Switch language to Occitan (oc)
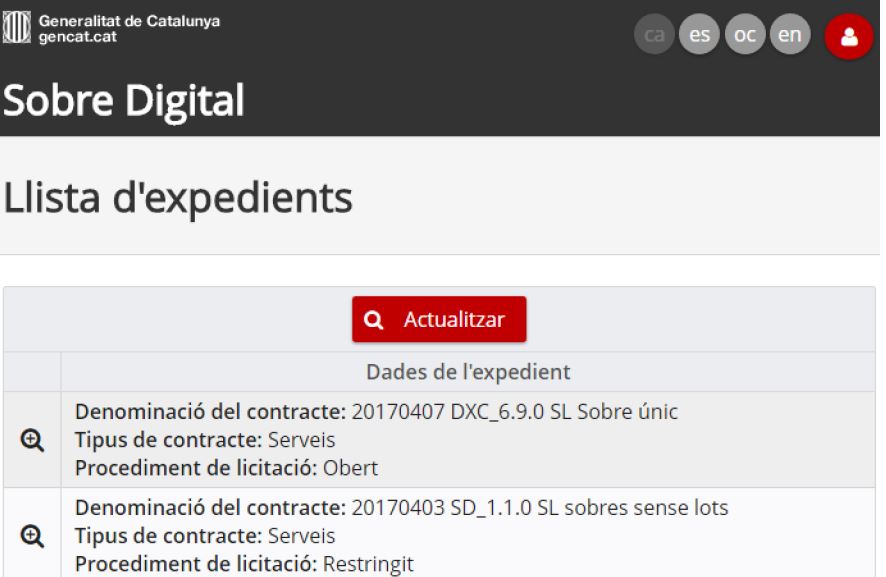The width and height of the screenshot is (886, 577). coord(745,35)
